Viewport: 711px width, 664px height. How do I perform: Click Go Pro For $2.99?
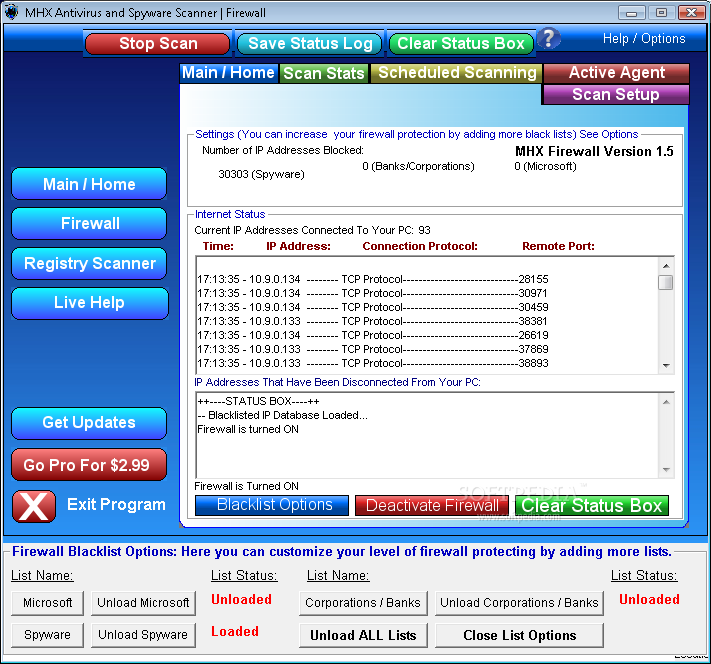(89, 465)
